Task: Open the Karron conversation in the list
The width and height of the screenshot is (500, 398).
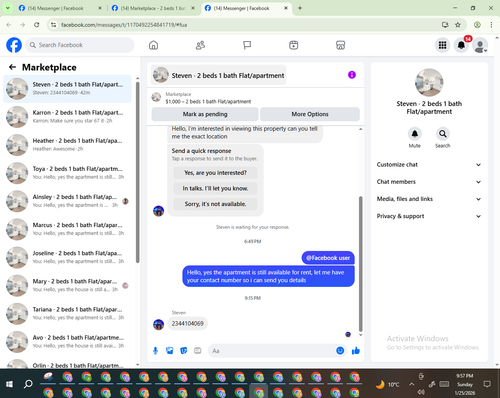Action: pos(67,117)
